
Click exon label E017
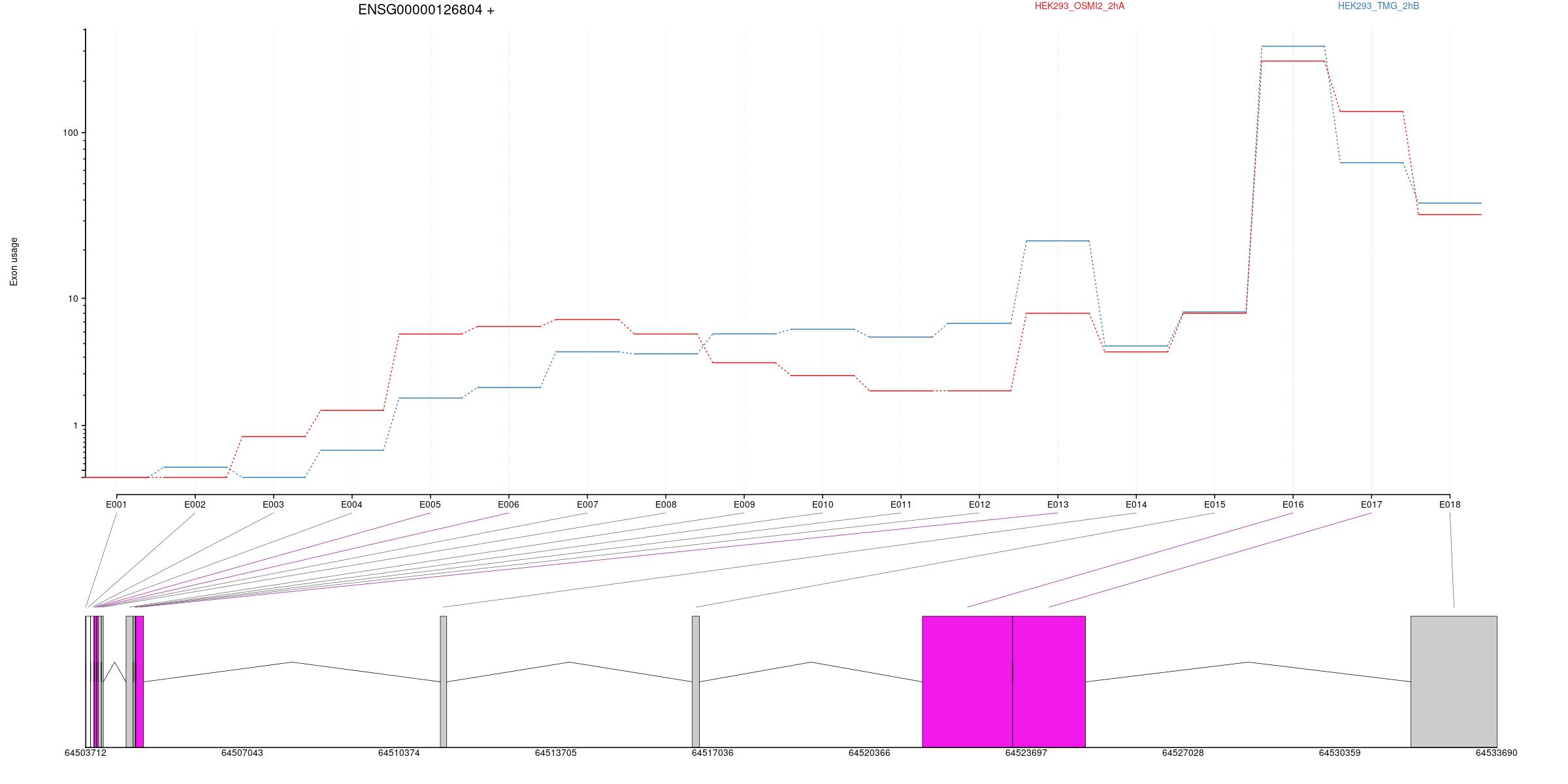(1371, 504)
